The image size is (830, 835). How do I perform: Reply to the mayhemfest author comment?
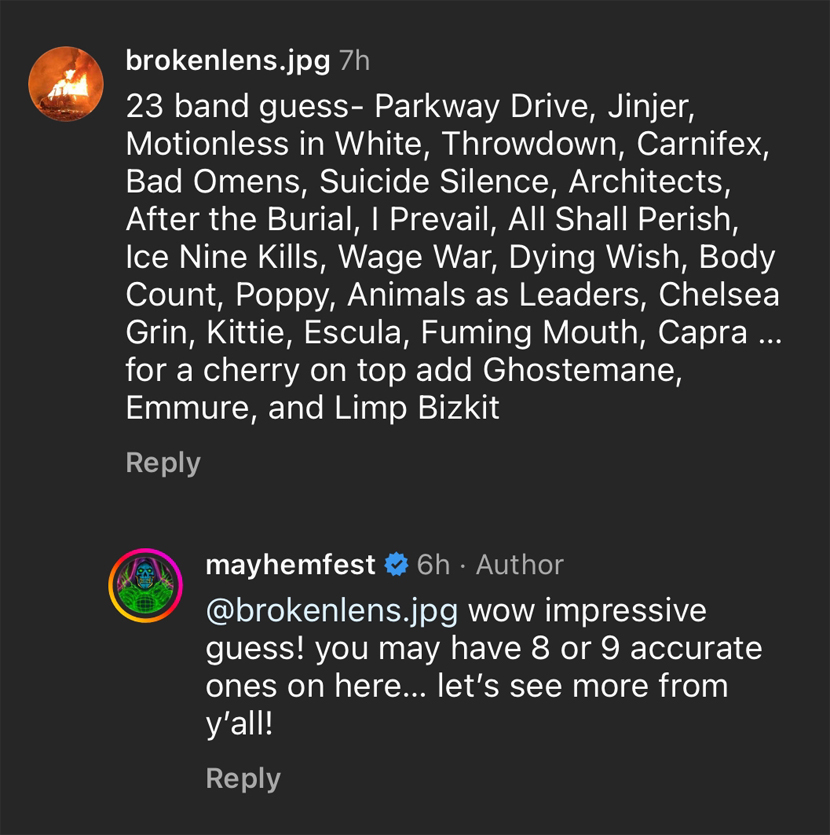coord(243,779)
